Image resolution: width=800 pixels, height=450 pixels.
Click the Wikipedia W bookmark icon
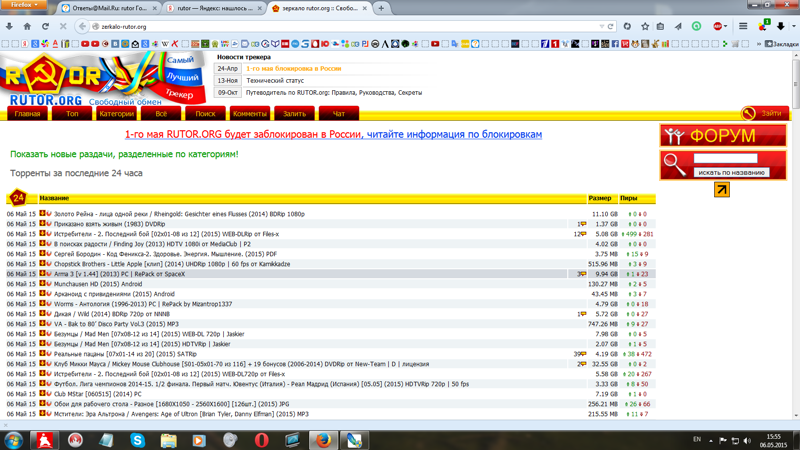pos(165,44)
